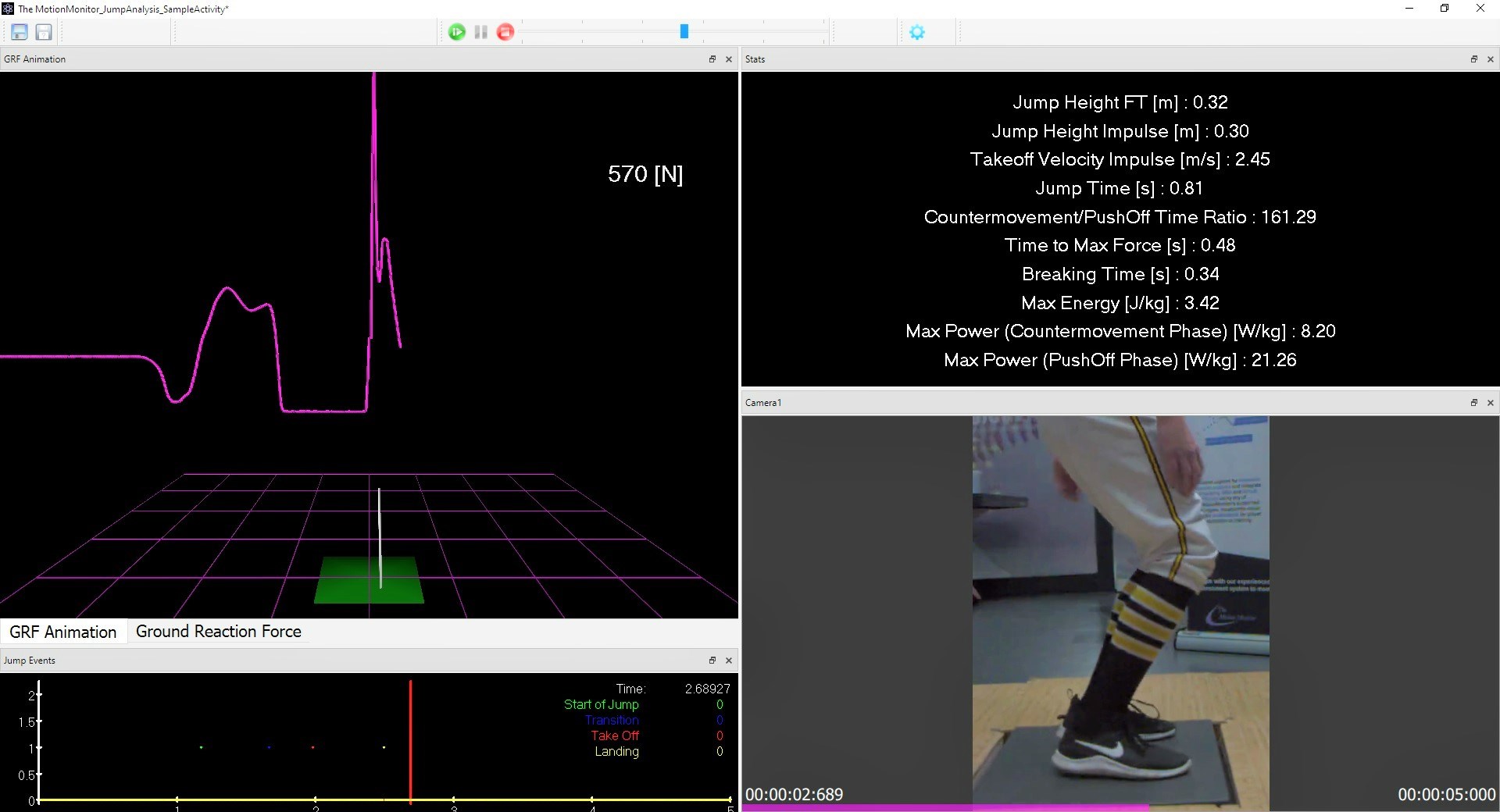Close the Camera1 video panel
Viewport: 1500px width, 812px height.
click(x=1490, y=403)
